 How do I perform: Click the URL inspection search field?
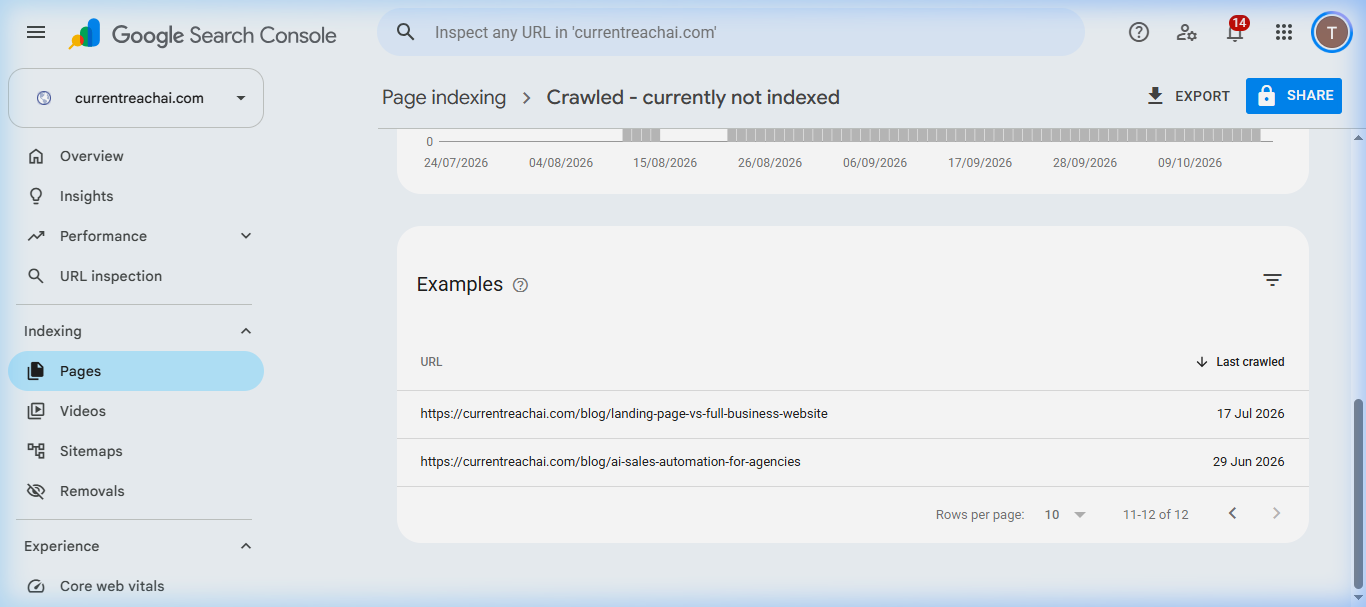point(731,32)
